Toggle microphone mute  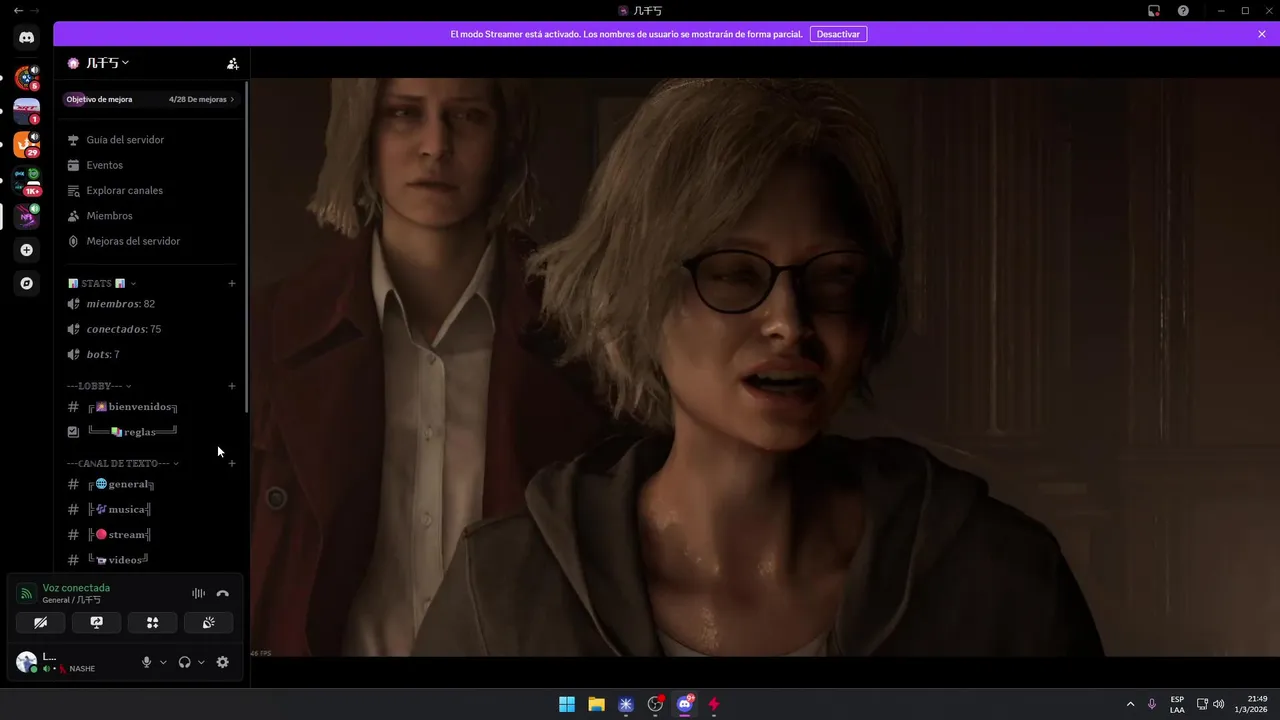[x=147, y=662]
